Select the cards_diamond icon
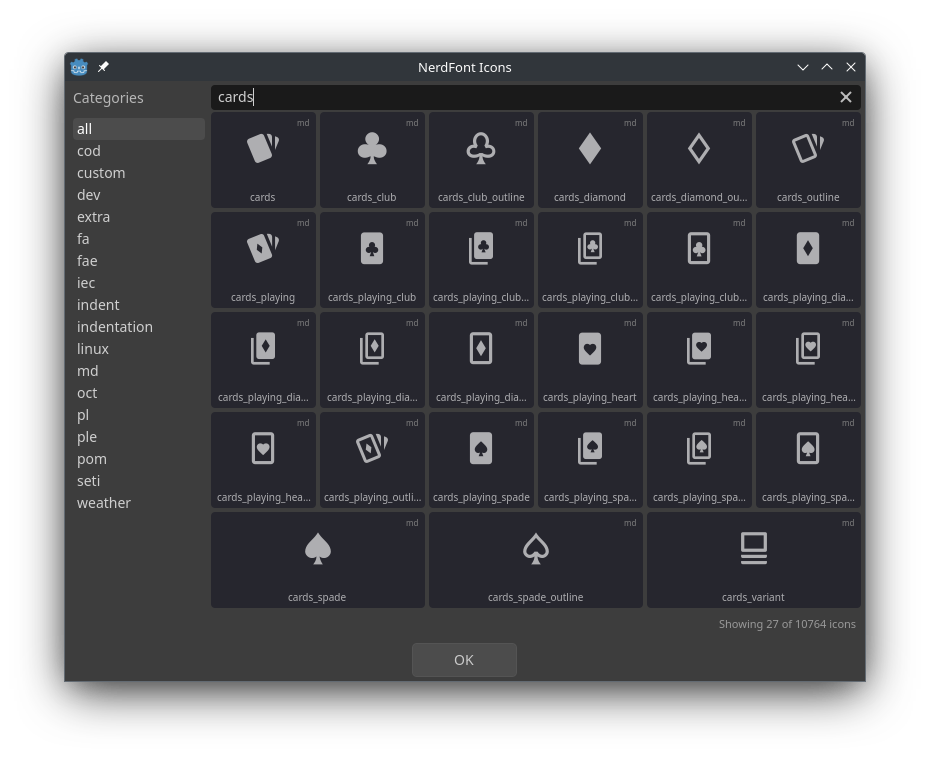 pos(590,160)
